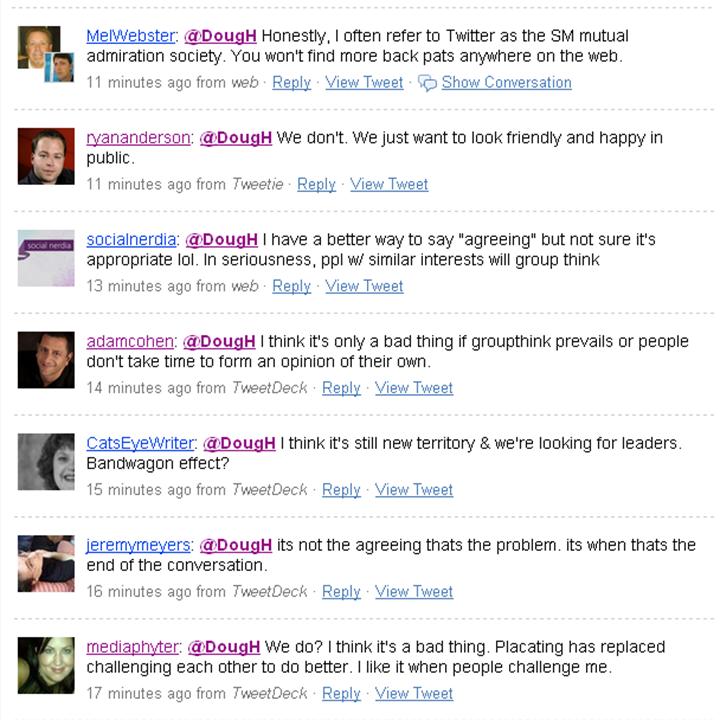Reply to adamcohen's tweet
The height and width of the screenshot is (720, 720).
[341, 388]
